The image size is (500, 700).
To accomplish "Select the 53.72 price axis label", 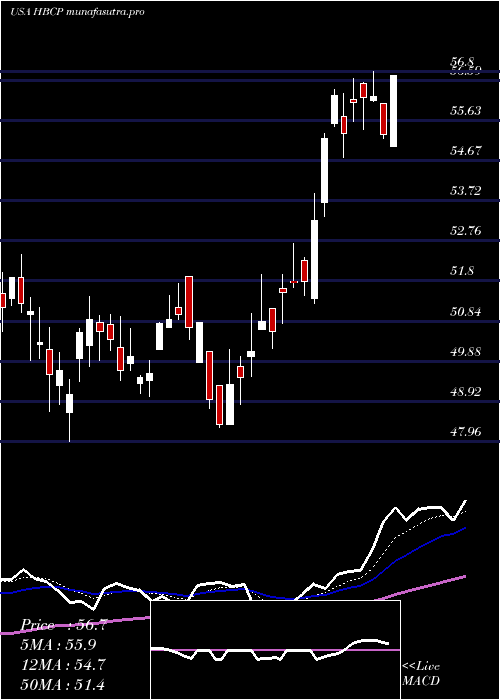I will coord(466,191).
